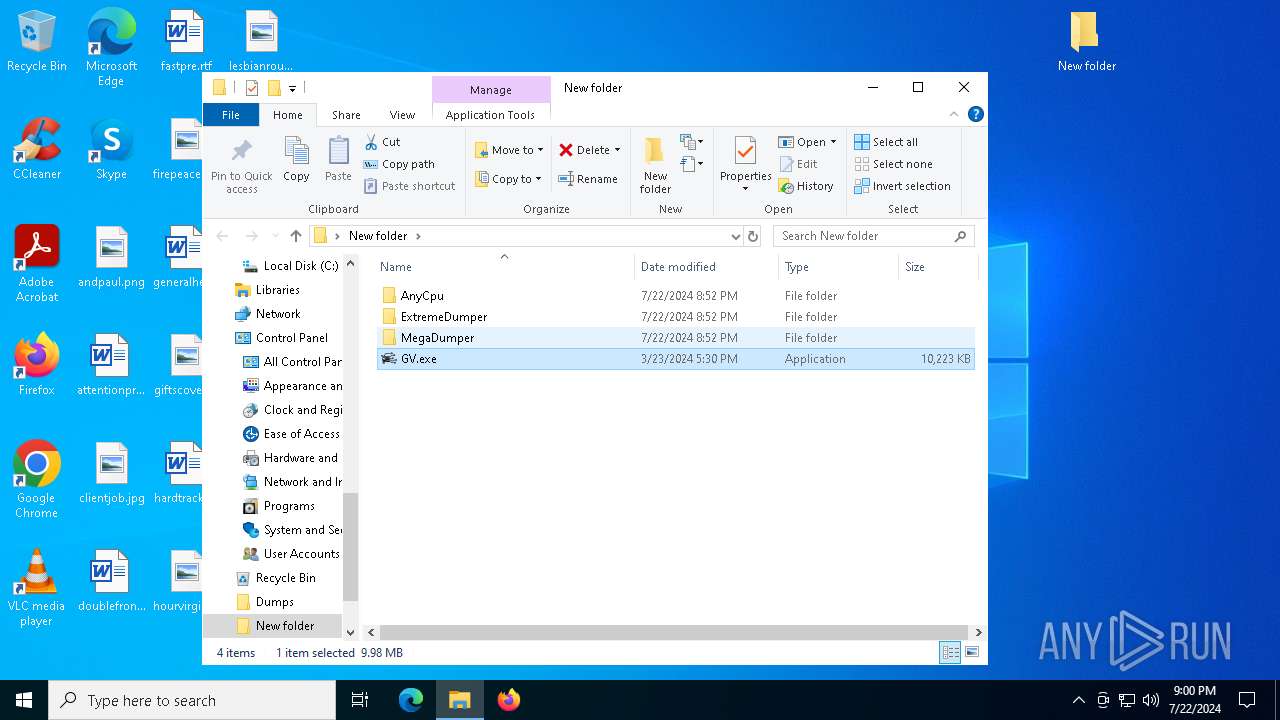Open CCleaner desktop shortcut
Image resolution: width=1280 pixels, height=720 pixels.
(x=37, y=150)
